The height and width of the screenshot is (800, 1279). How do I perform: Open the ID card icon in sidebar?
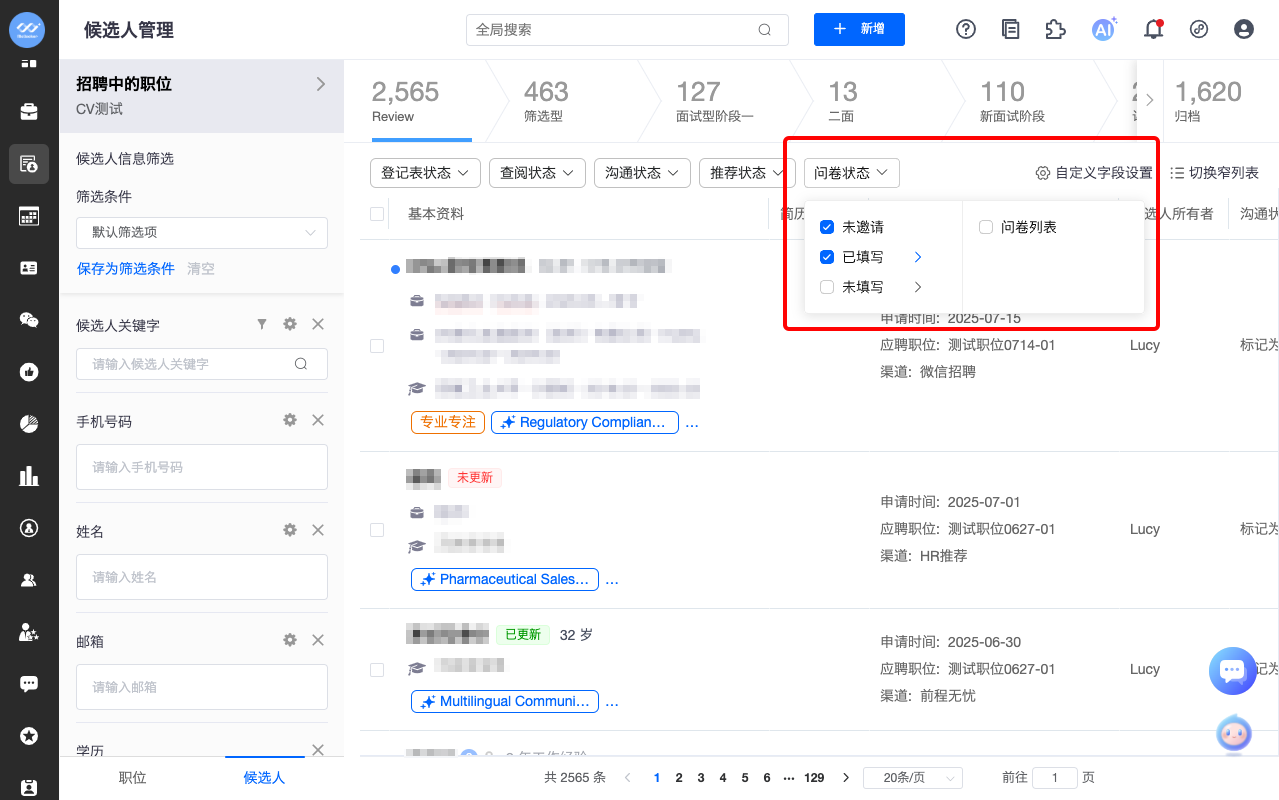[29, 268]
